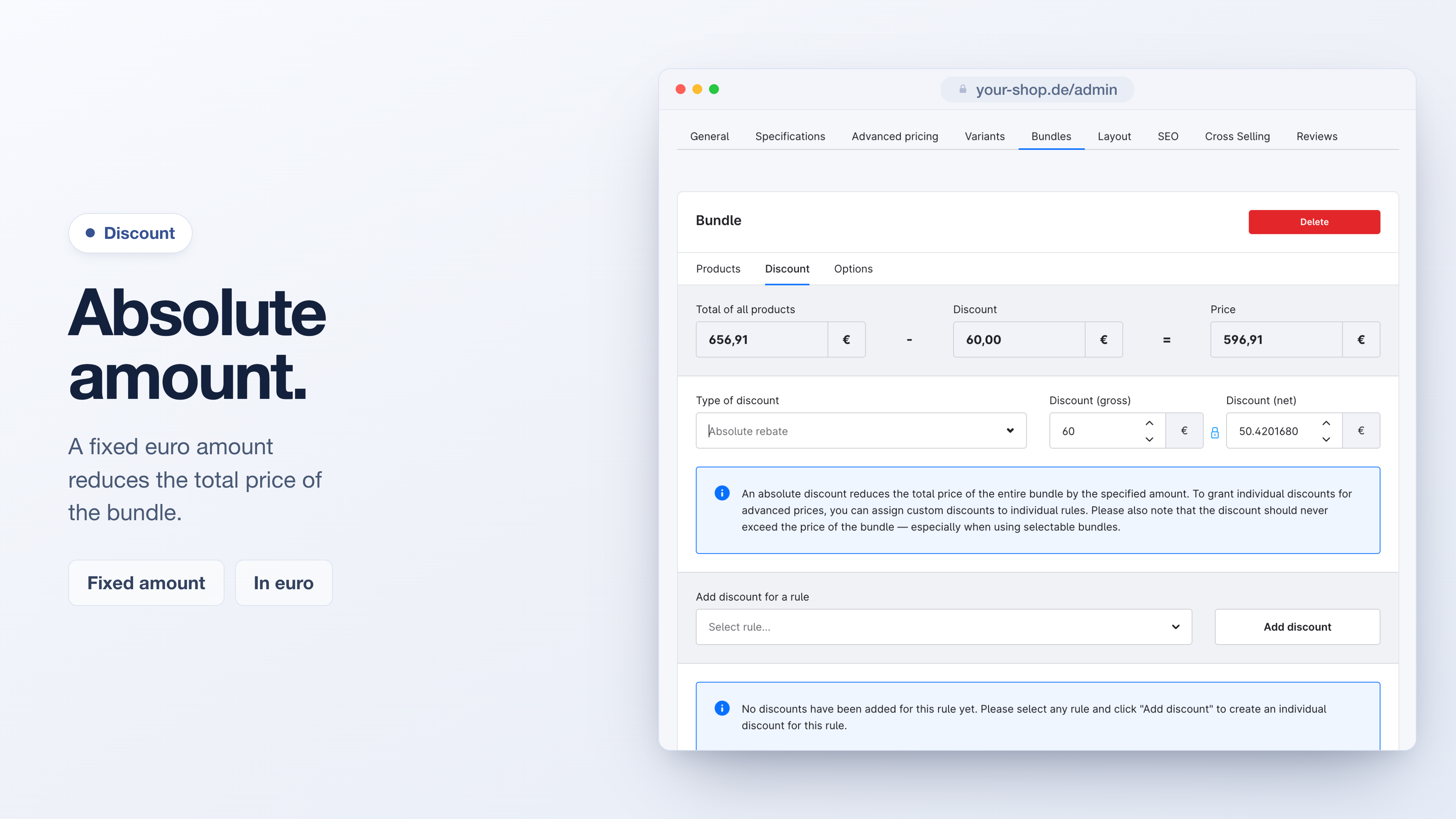Click the euro suffix of the Discount (net) field
Screen dimensions: 1456x819
(x=1361, y=431)
